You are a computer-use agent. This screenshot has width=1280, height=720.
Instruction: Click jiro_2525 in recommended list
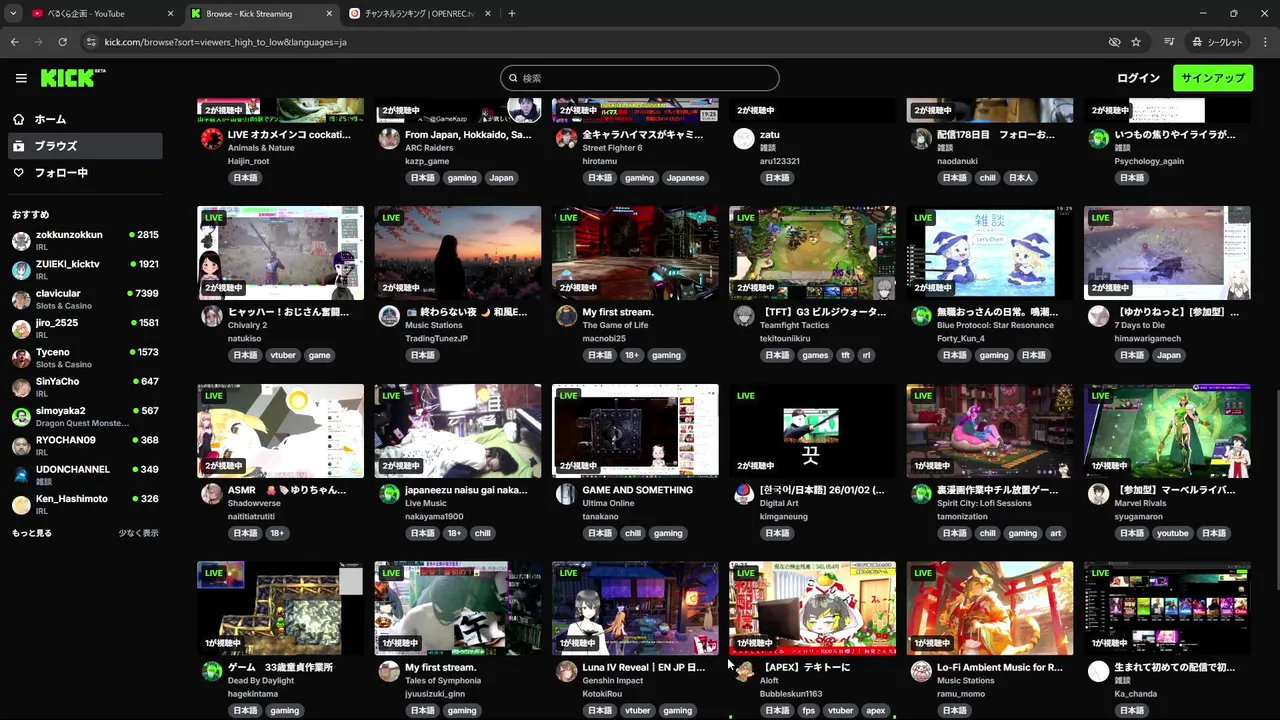pos(85,329)
